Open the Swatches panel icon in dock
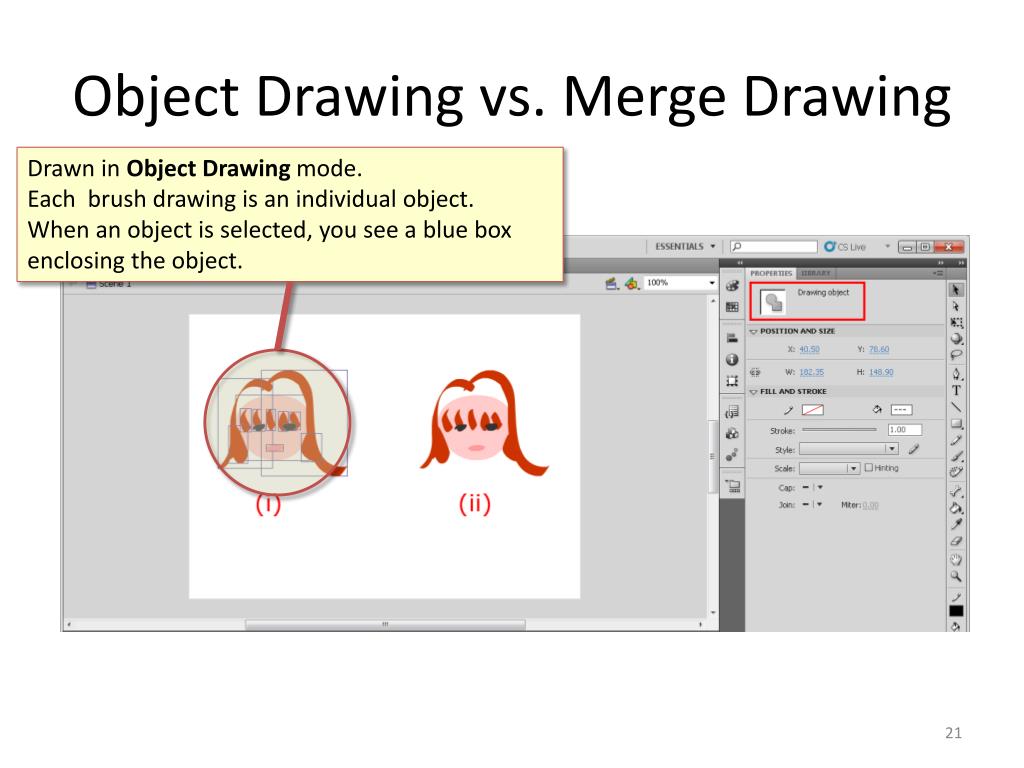 (x=732, y=307)
